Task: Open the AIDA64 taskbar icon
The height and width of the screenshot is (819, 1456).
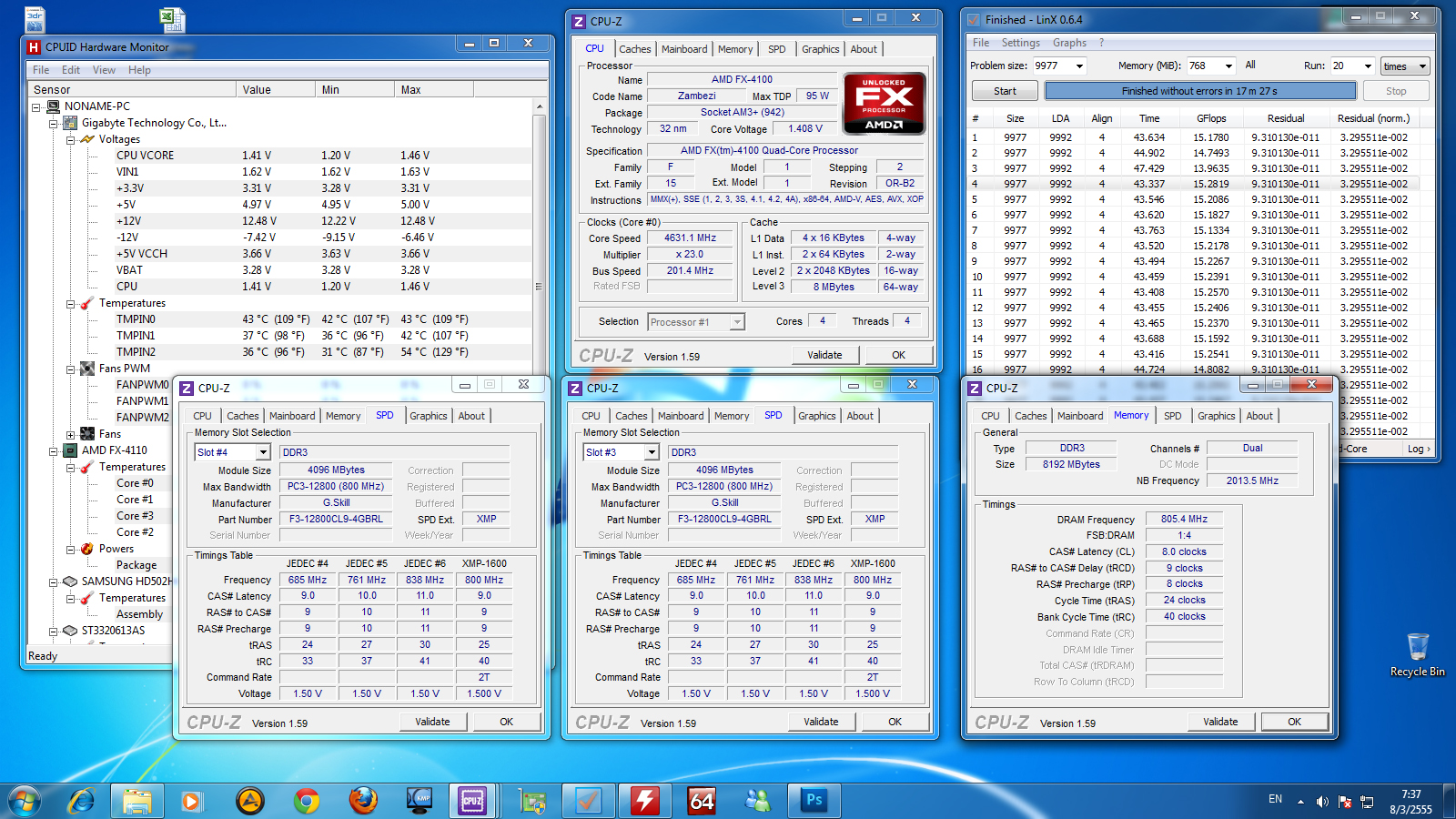Action: (702, 801)
